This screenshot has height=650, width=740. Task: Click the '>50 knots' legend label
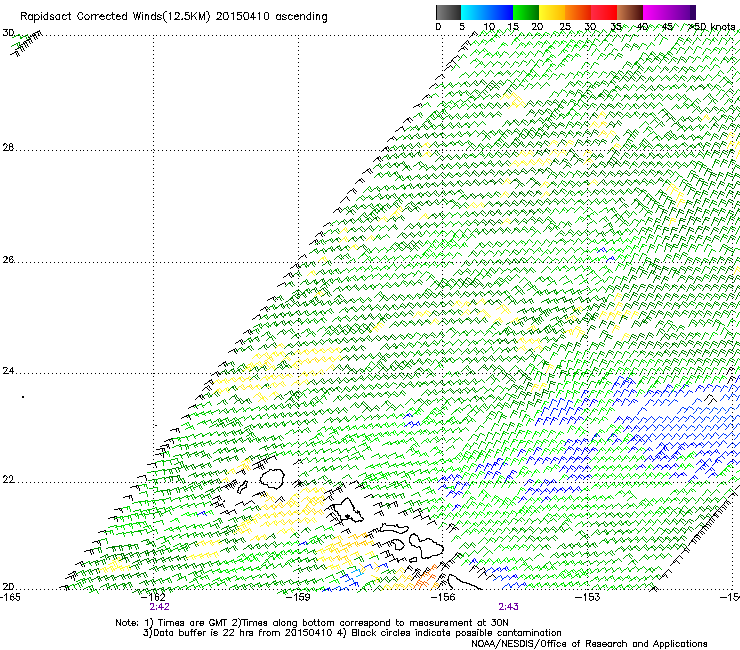712,27
